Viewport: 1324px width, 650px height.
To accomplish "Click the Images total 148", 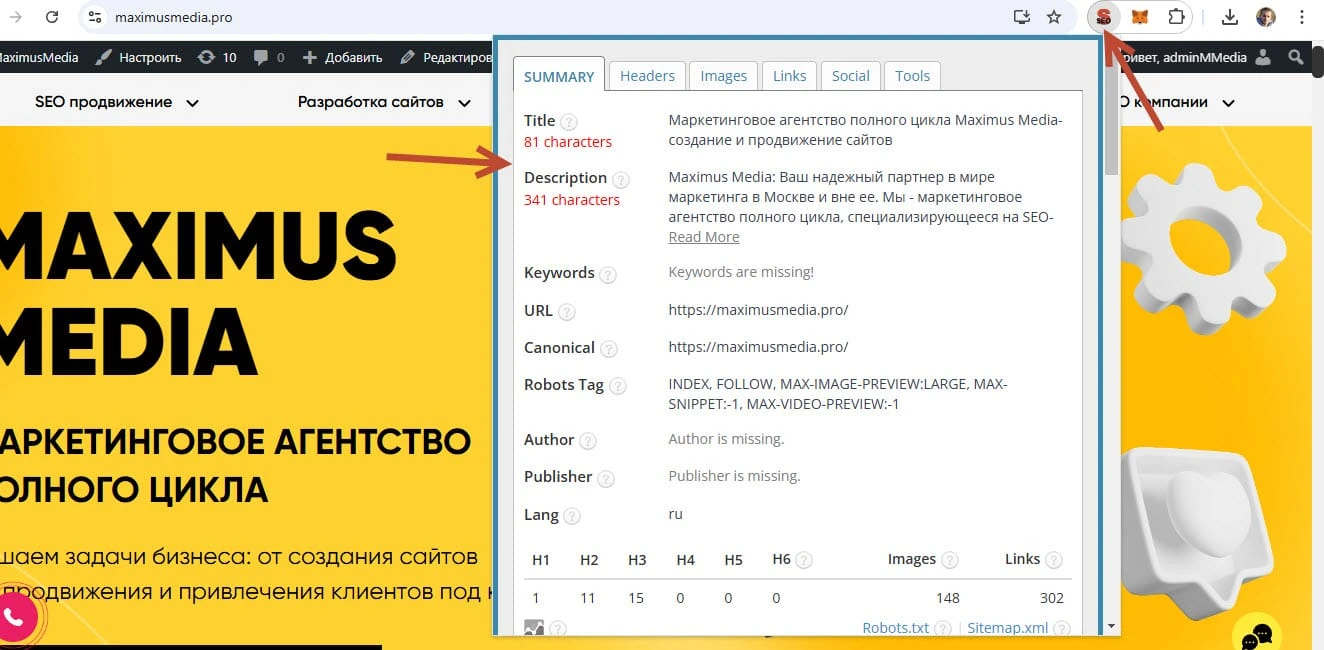I will (x=948, y=598).
